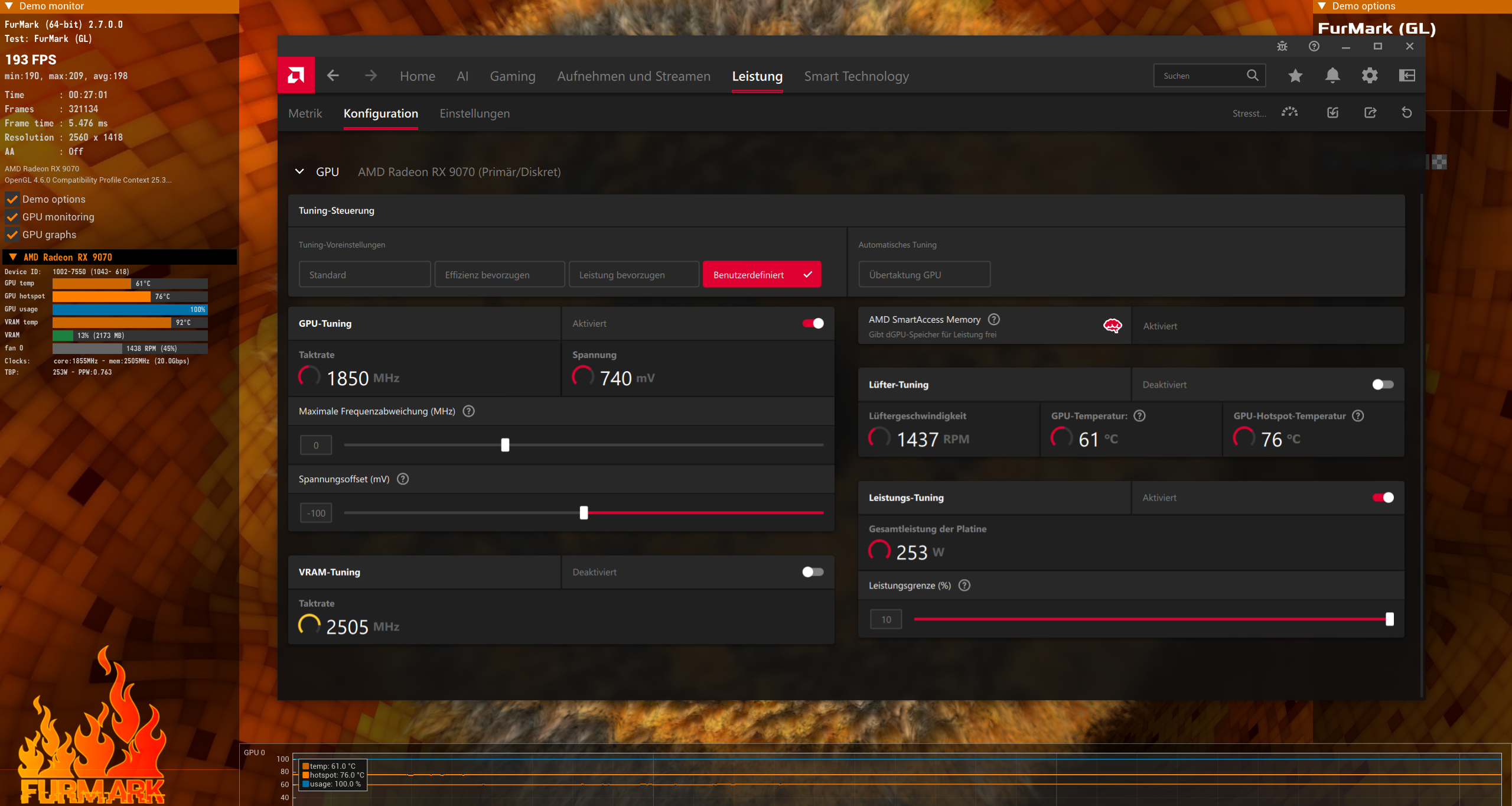Screen dimensions: 1512x806
Task: Collapse the GPU section chevron
Action: (299, 171)
